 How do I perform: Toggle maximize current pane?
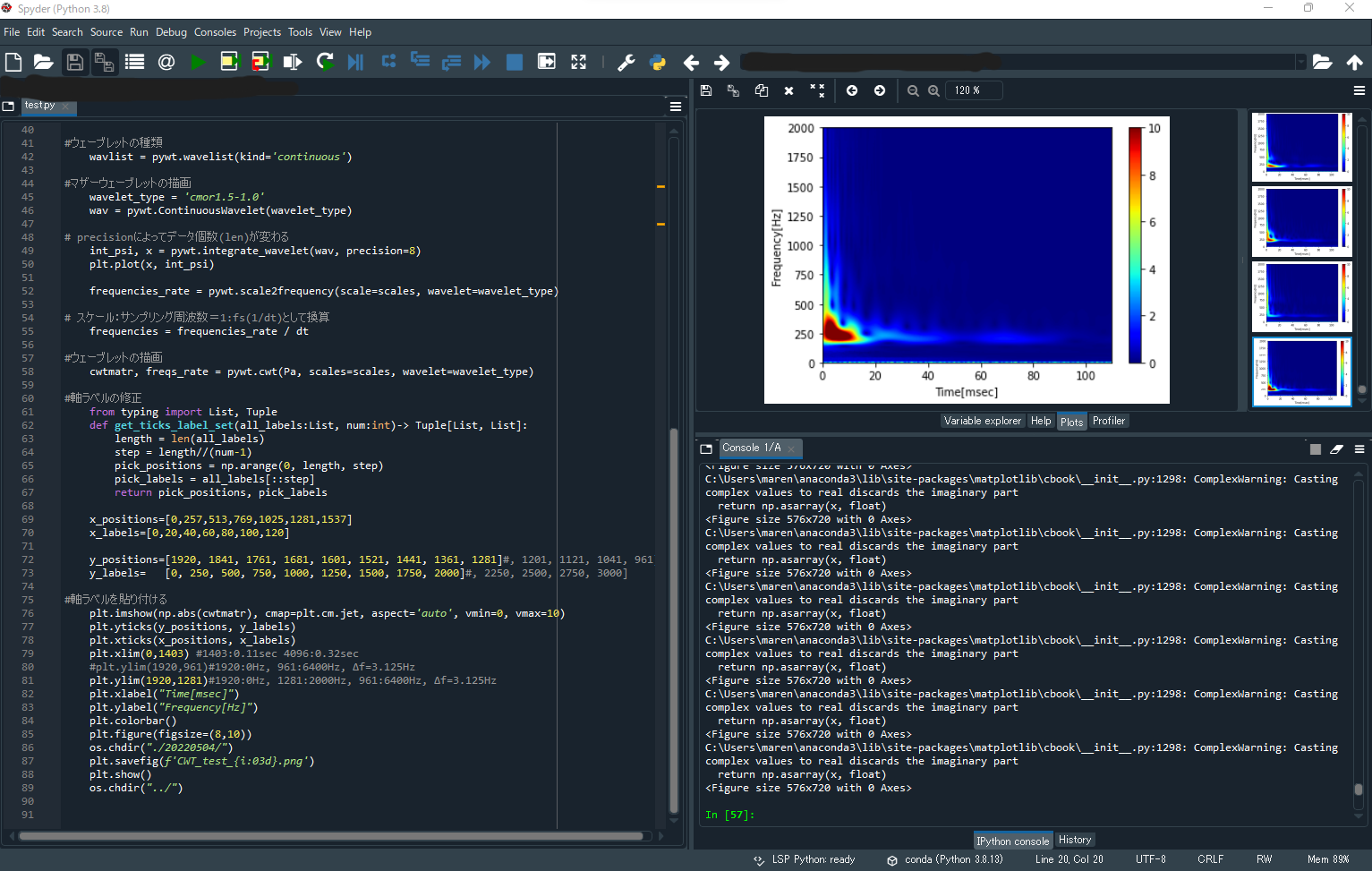click(578, 62)
